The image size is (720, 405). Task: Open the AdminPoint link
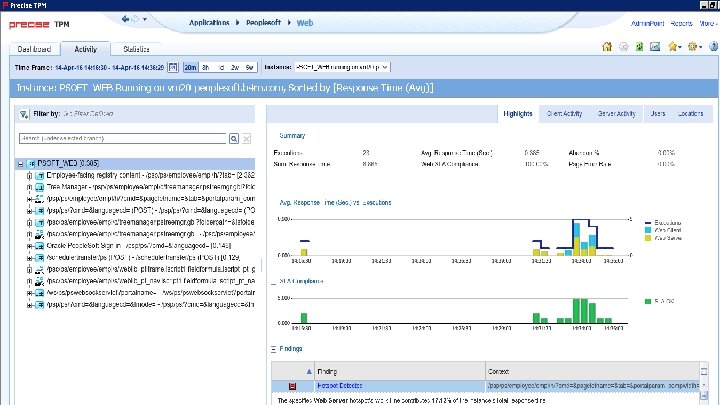(647, 23)
